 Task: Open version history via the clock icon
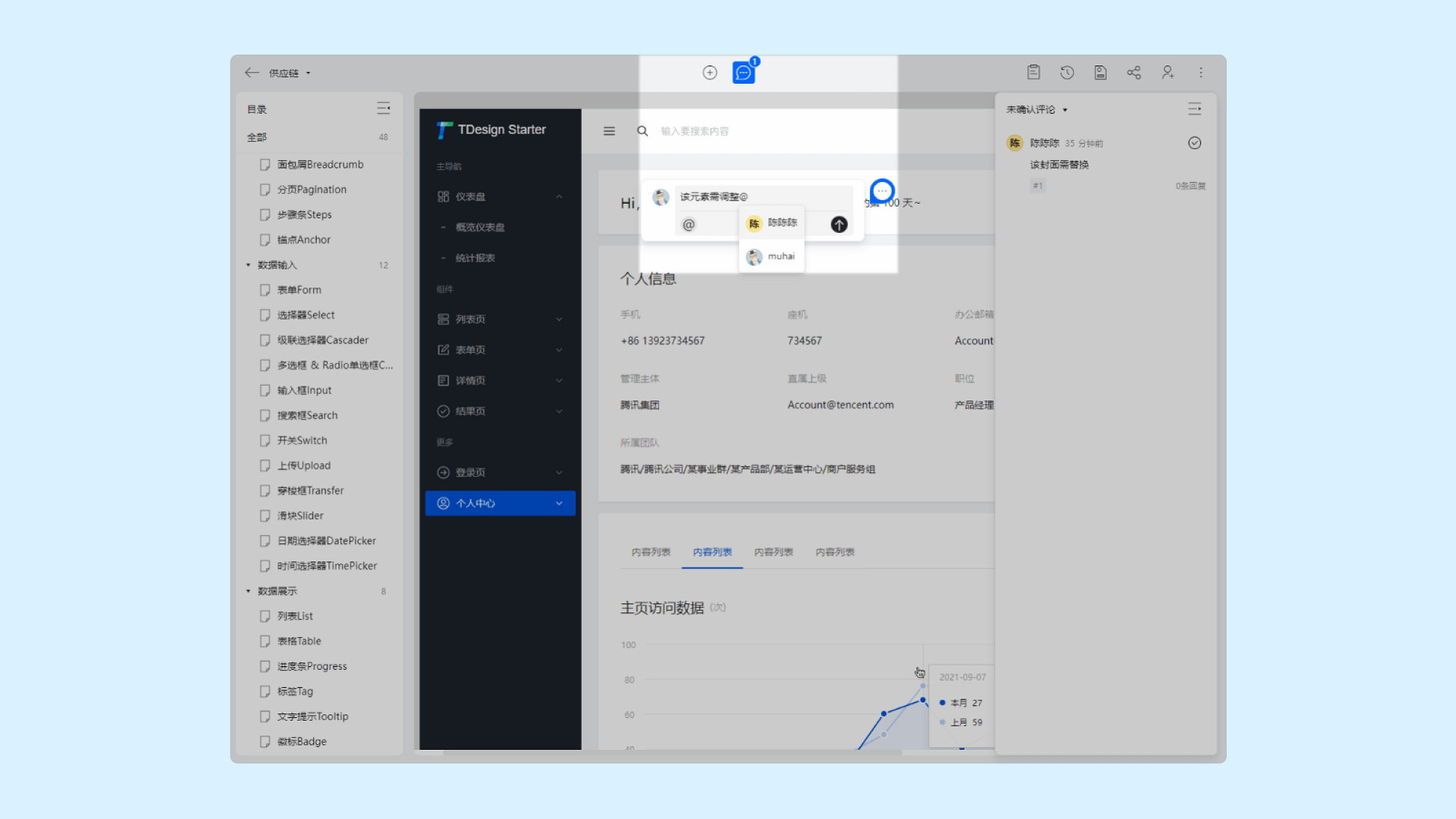(1067, 72)
